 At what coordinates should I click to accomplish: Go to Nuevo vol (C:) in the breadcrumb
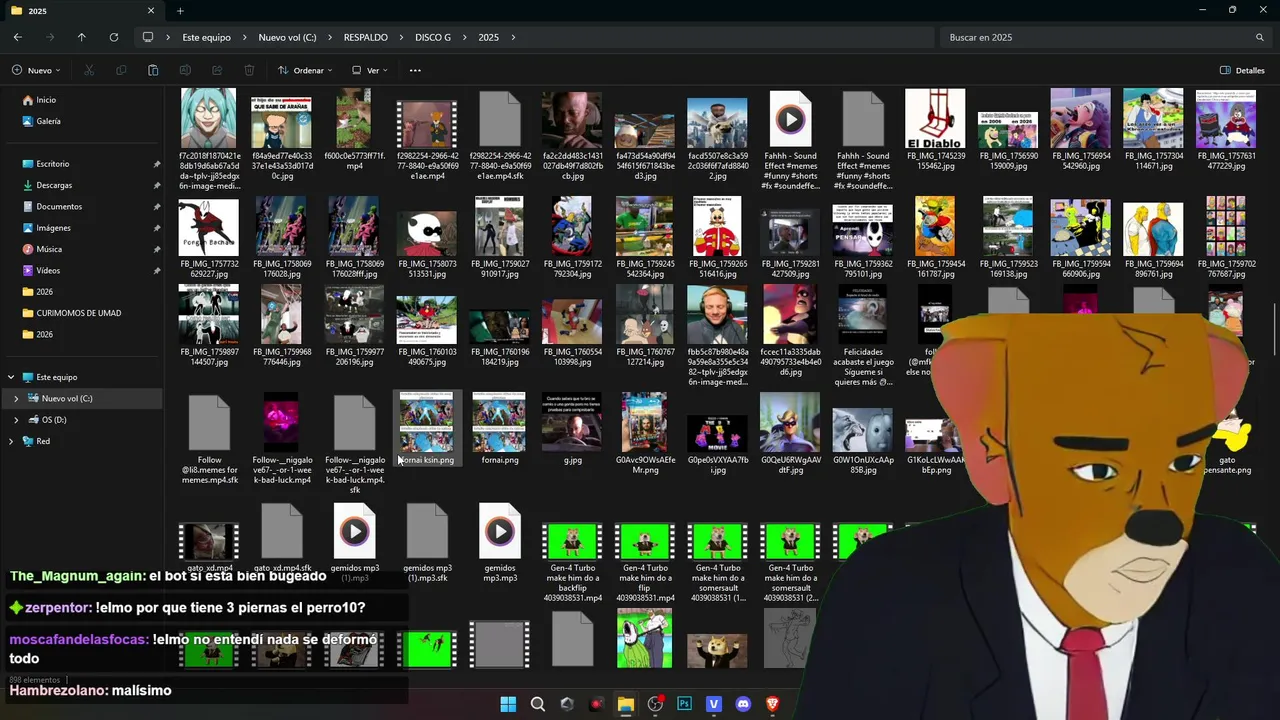point(287,37)
